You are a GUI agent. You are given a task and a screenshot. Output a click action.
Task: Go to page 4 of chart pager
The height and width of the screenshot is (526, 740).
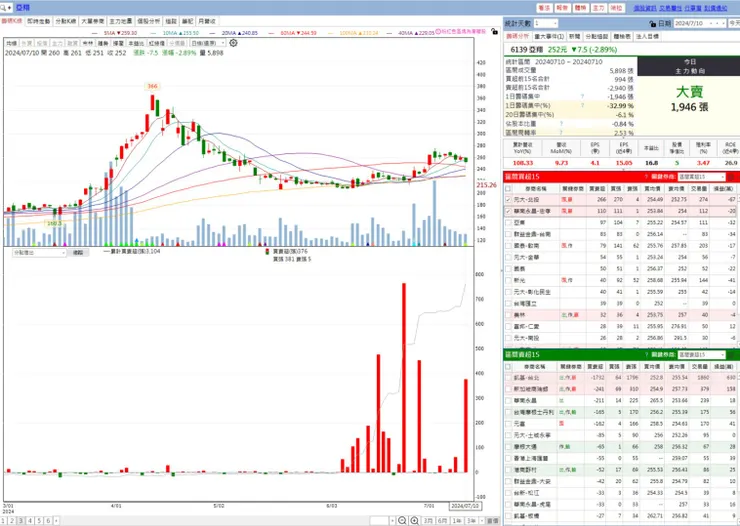(30, 521)
